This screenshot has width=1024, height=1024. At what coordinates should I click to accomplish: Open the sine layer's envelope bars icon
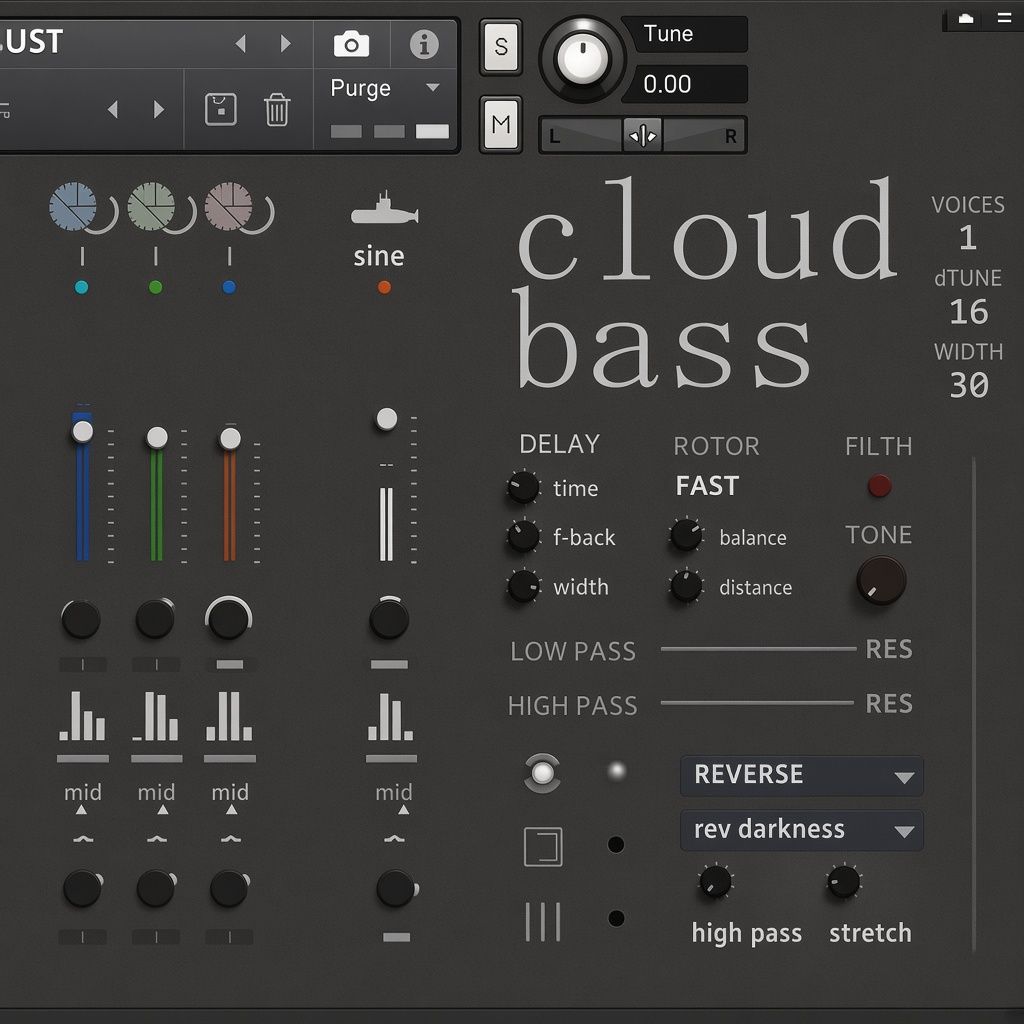coord(390,717)
